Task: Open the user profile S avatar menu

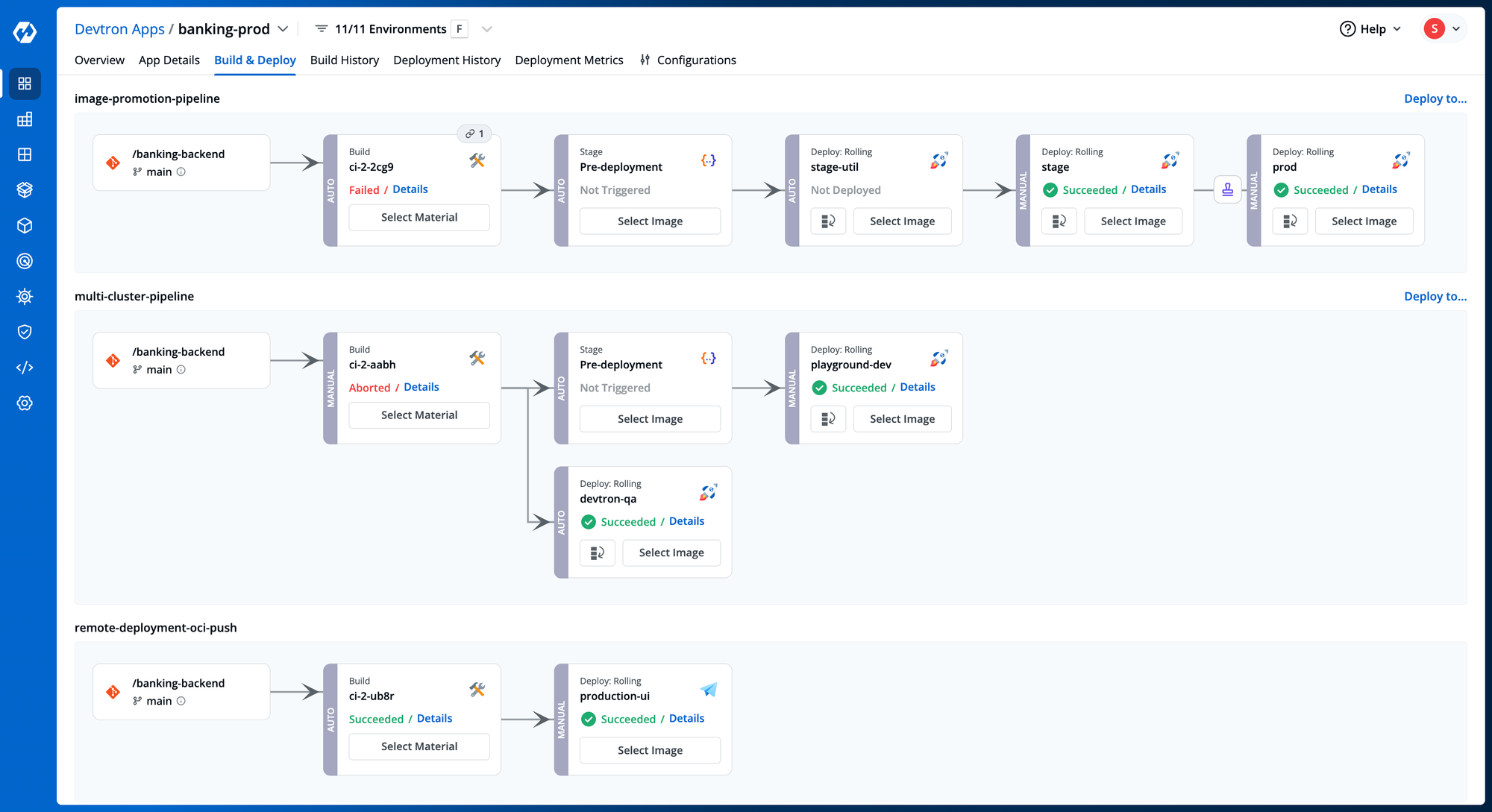Action: pyautogui.click(x=1443, y=29)
